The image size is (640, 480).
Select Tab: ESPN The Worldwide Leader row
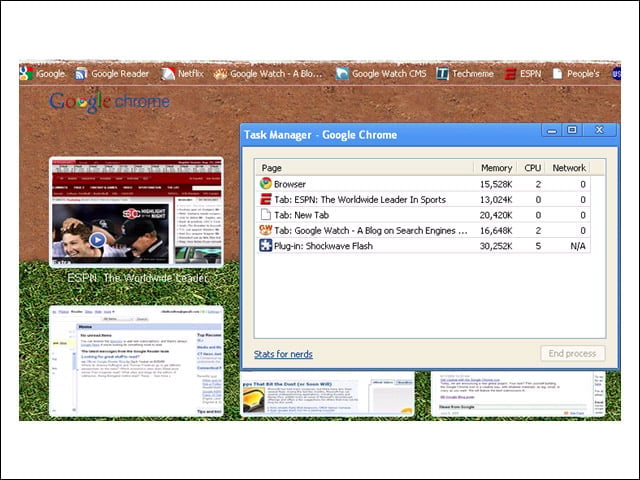tap(423, 199)
